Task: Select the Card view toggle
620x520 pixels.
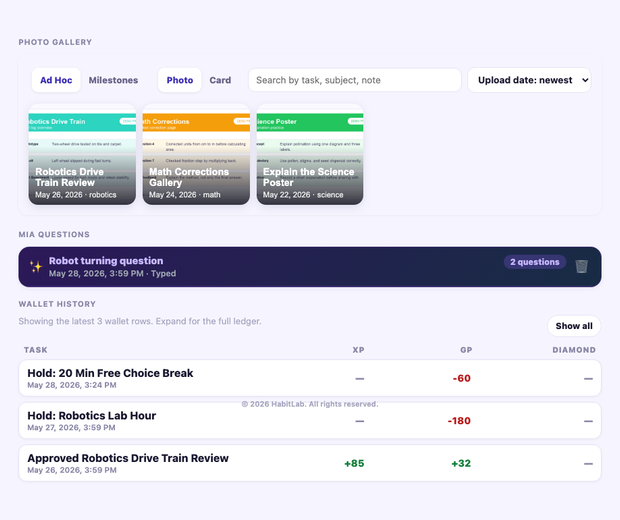Action: tap(220, 80)
